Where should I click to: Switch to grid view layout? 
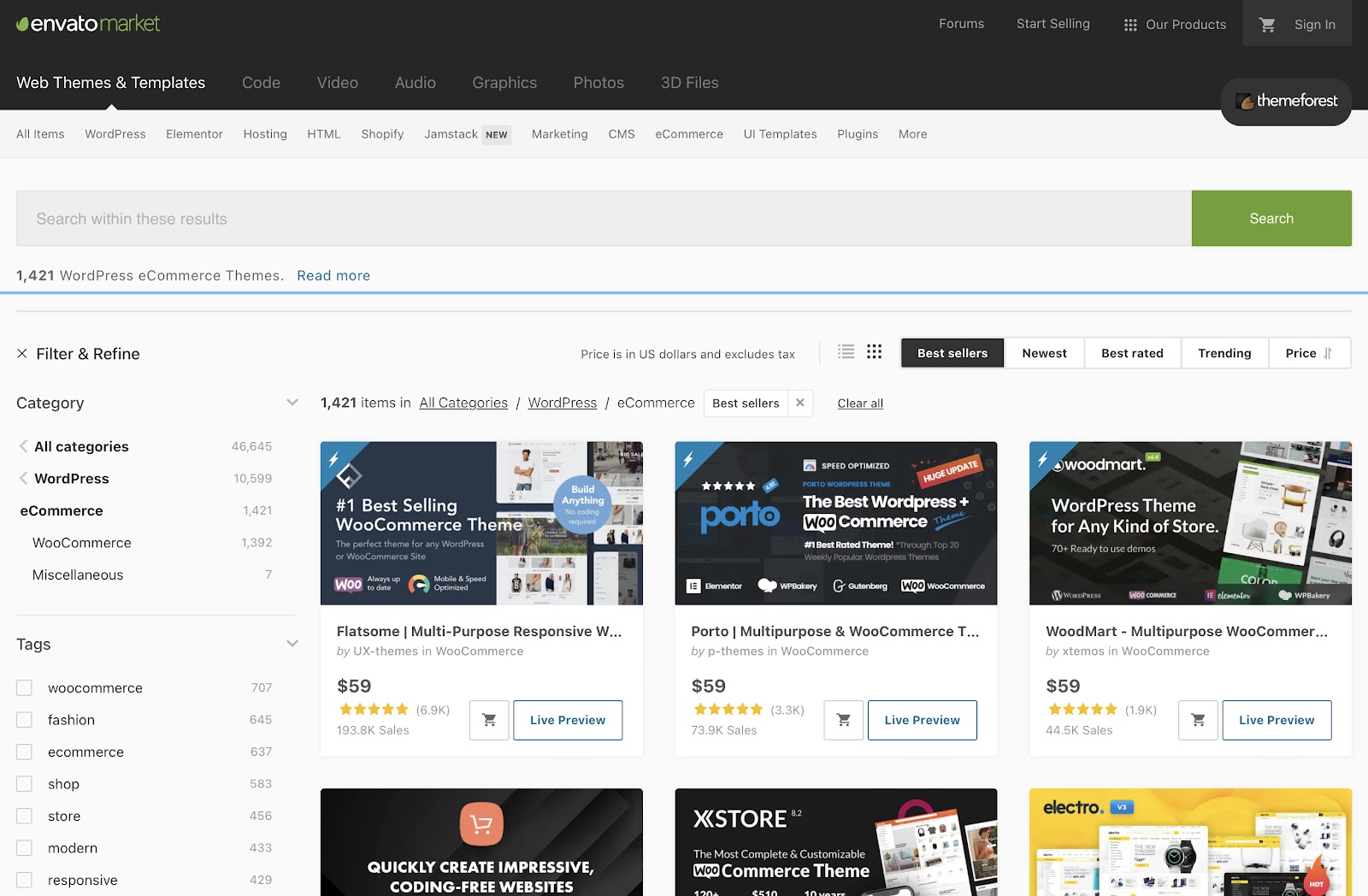click(x=874, y=352)
